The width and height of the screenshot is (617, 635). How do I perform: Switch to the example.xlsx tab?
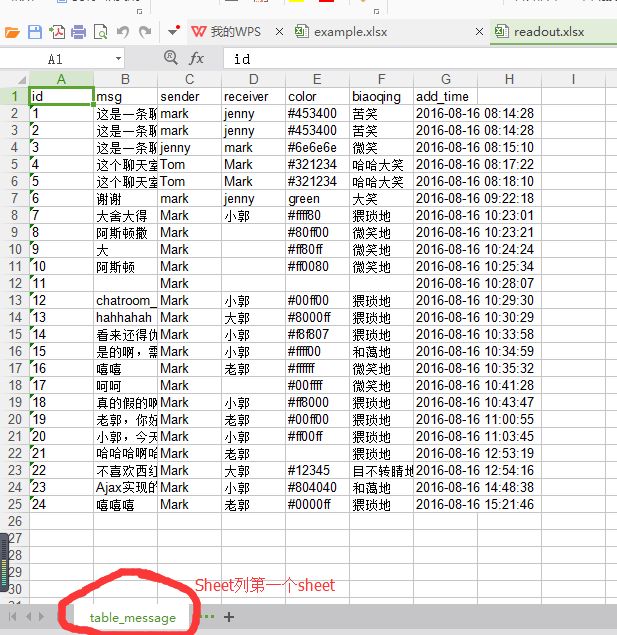pyautogui.click(x=341, y=32)
